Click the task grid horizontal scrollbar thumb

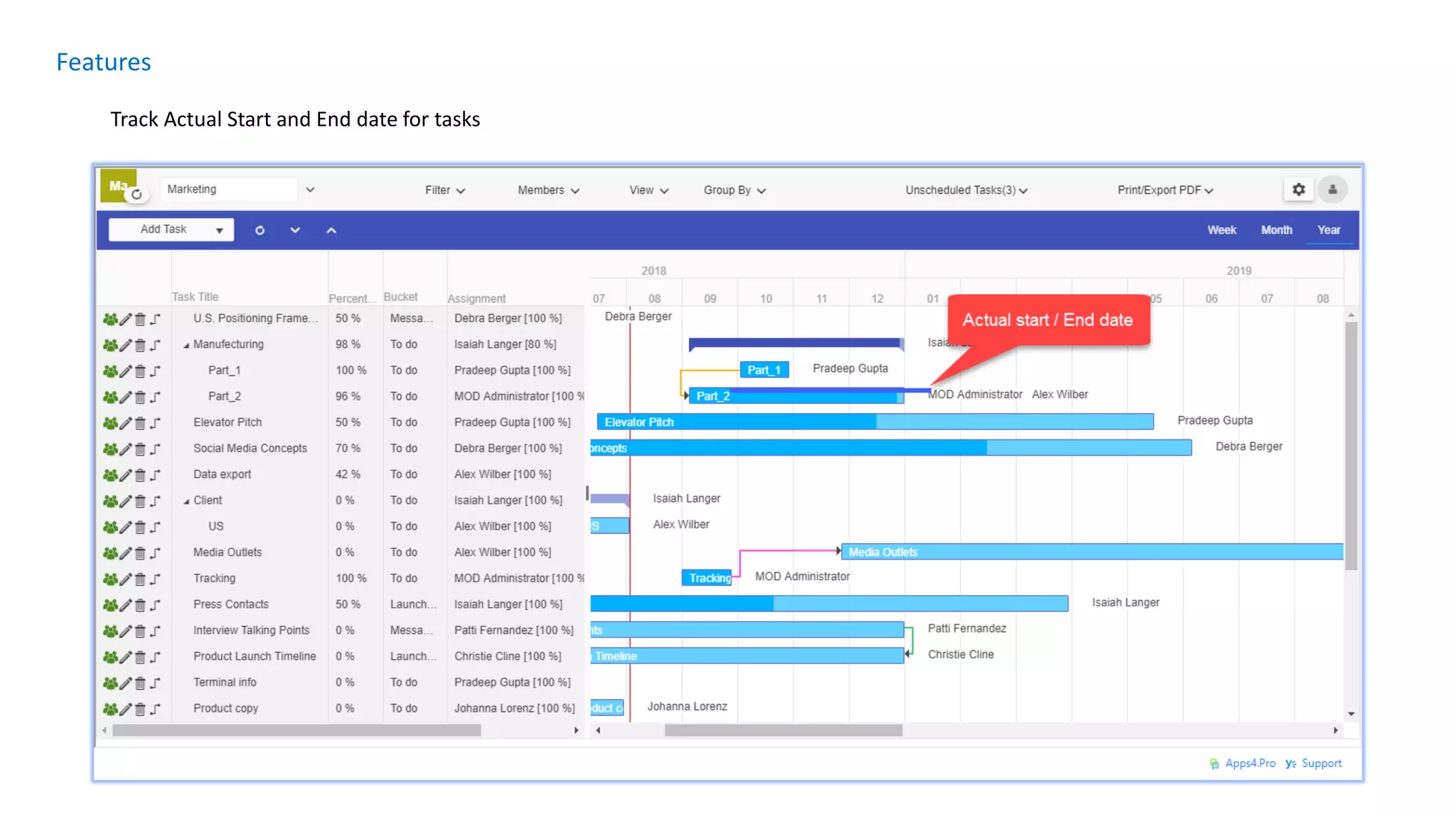pyautogui.click(x=296, y=731)
